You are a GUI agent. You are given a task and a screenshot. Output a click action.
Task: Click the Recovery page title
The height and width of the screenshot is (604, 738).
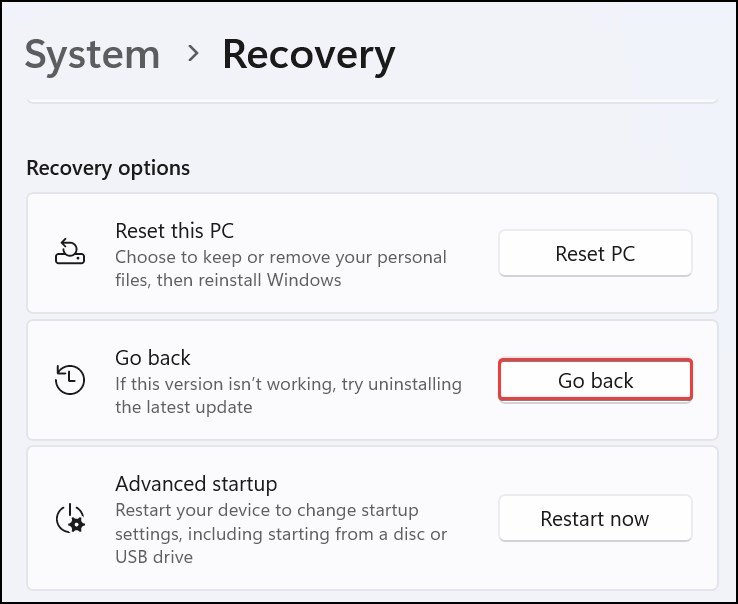[x=308, y=54]
